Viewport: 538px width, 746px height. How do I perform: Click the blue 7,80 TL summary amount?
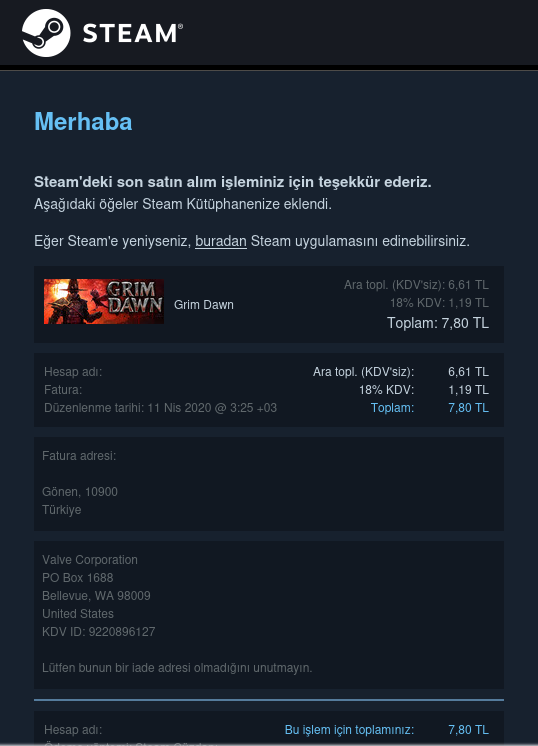pyautogui.click(x=468, y=408)
